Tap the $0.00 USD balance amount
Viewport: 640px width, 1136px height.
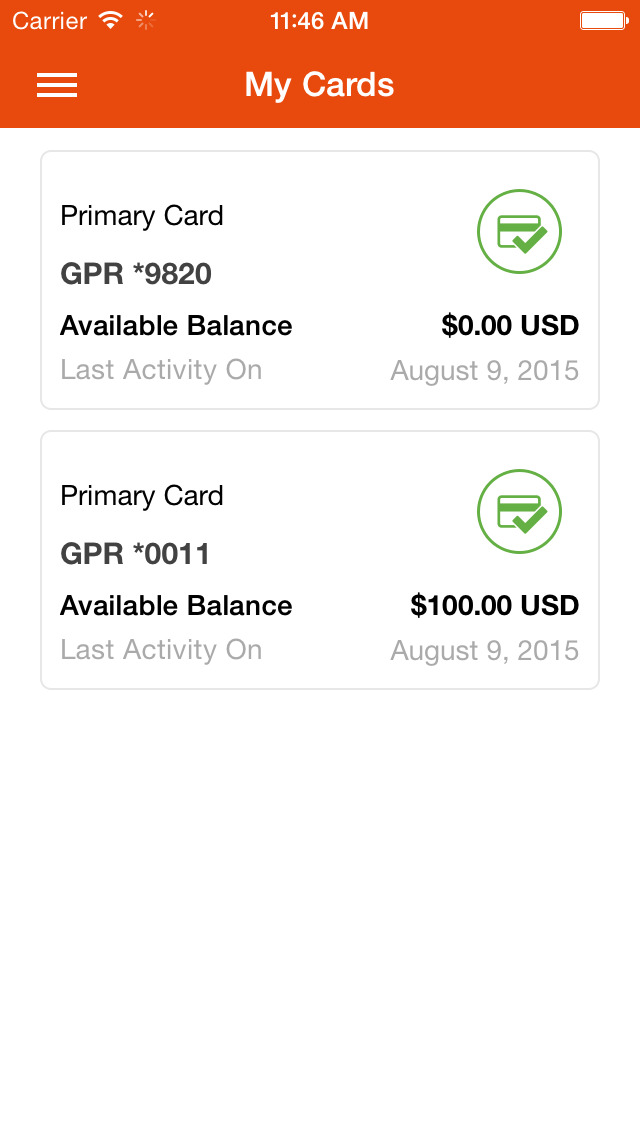tap(510, 326)
